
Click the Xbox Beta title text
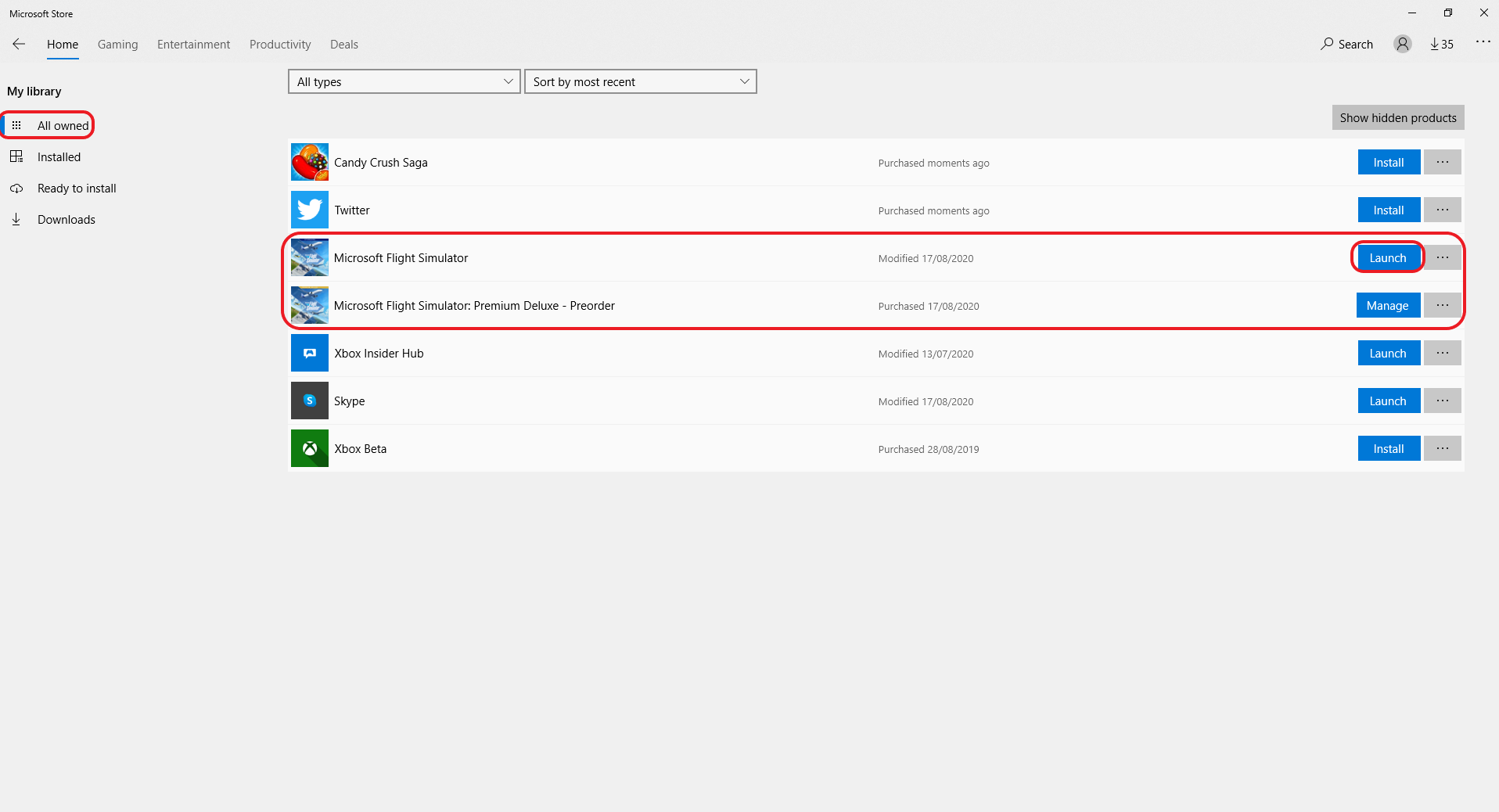[x=361, y=449]
